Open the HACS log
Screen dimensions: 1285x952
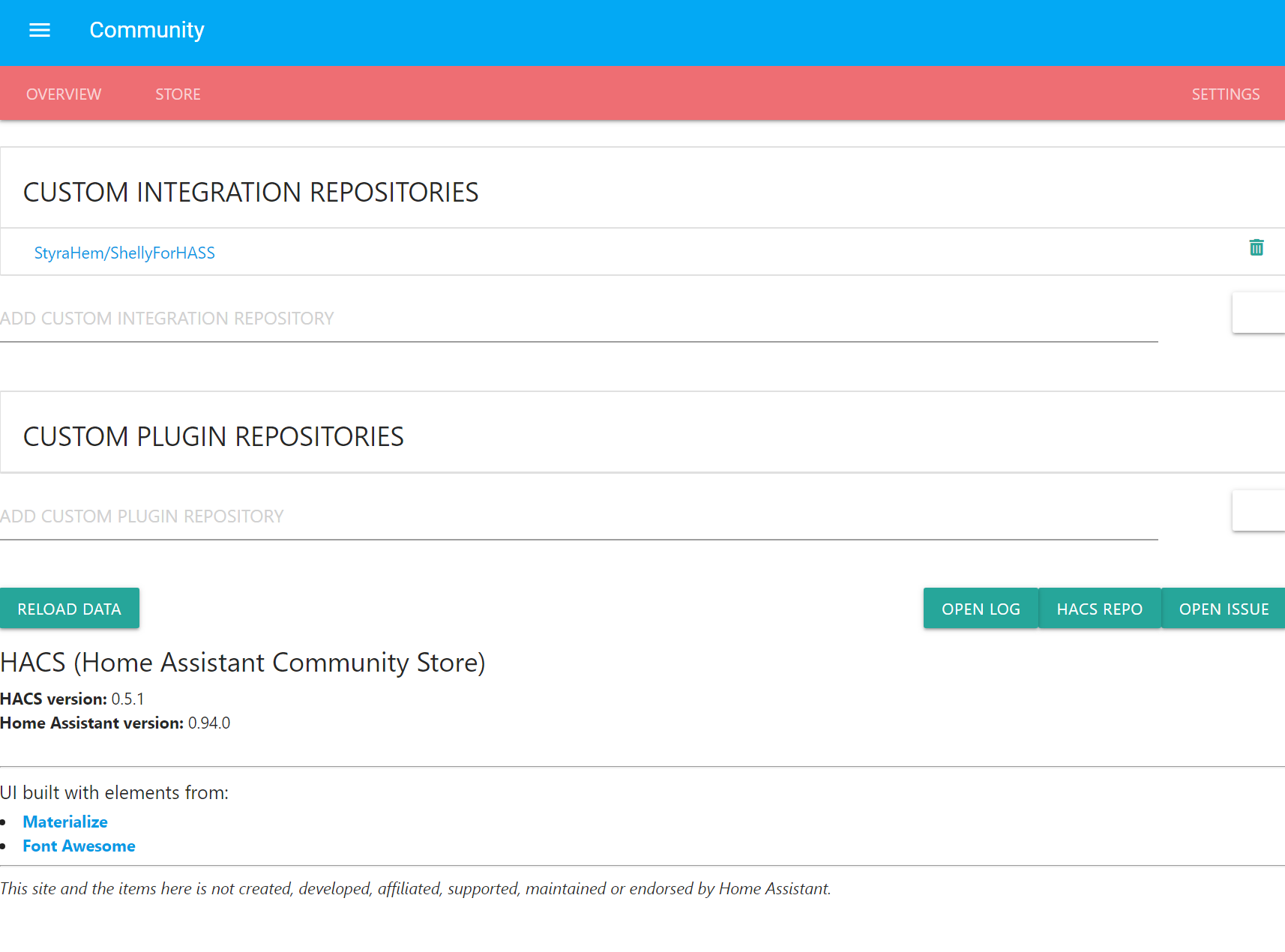coord(981,608)
